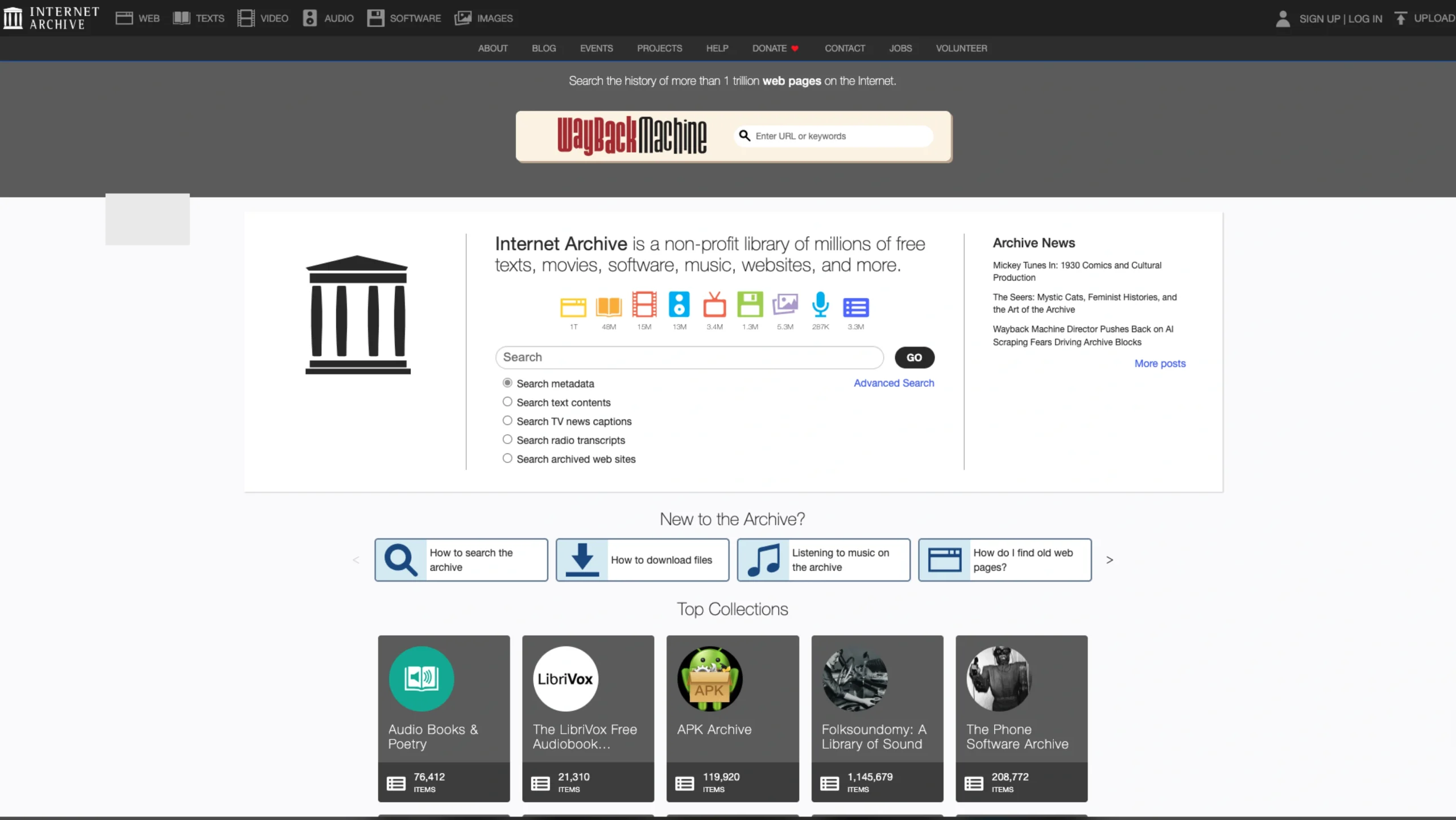
Task: Open Wayback Machine Director AI Scraping news post
Action: pyautogui.click(x=1083, y=336)
